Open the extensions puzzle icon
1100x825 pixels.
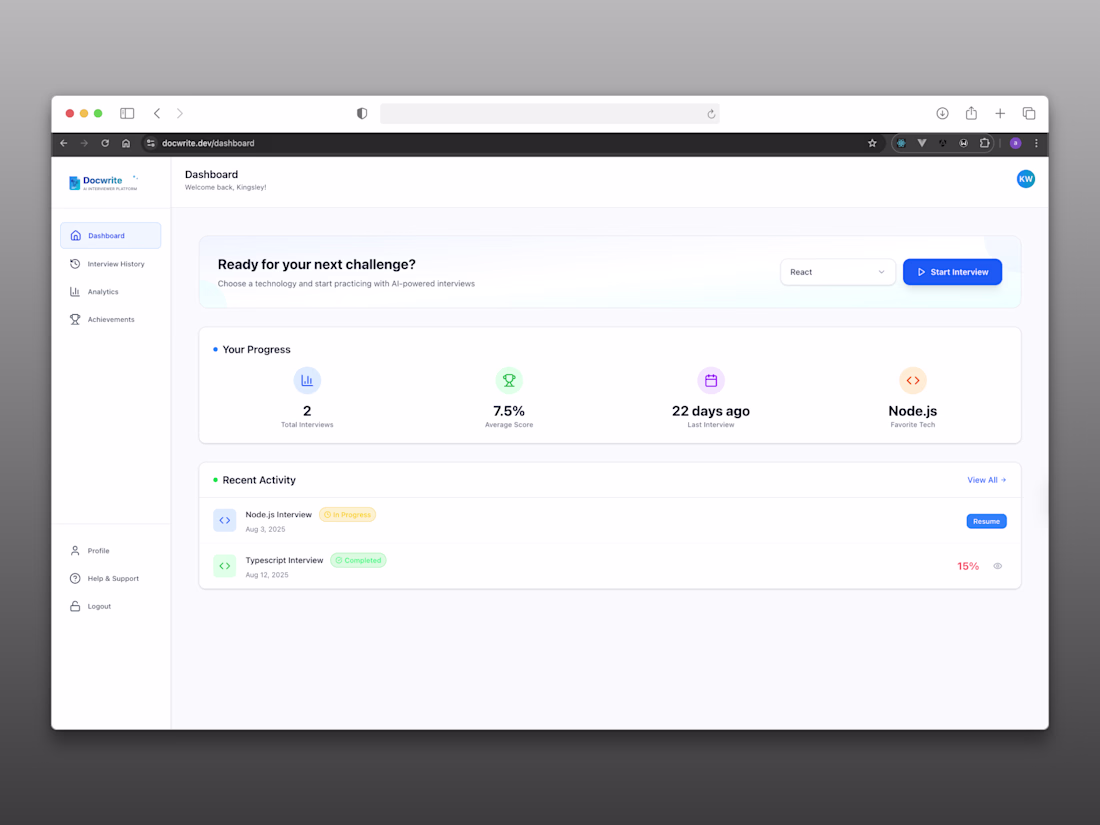984,143
